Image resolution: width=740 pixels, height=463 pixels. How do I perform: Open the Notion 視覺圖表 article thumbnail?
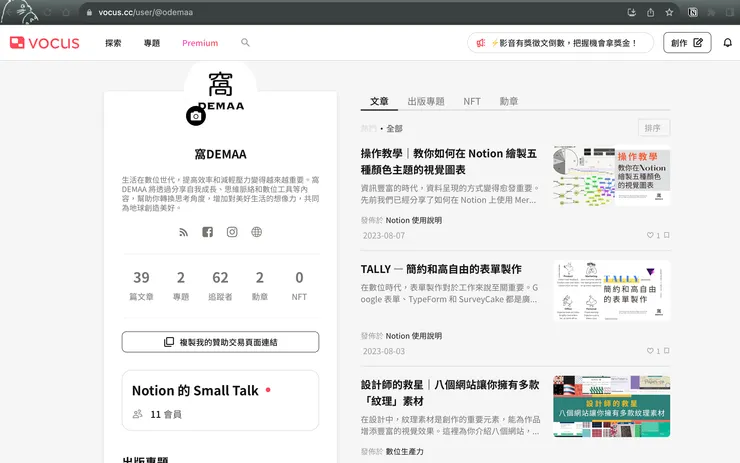[612, 176]
